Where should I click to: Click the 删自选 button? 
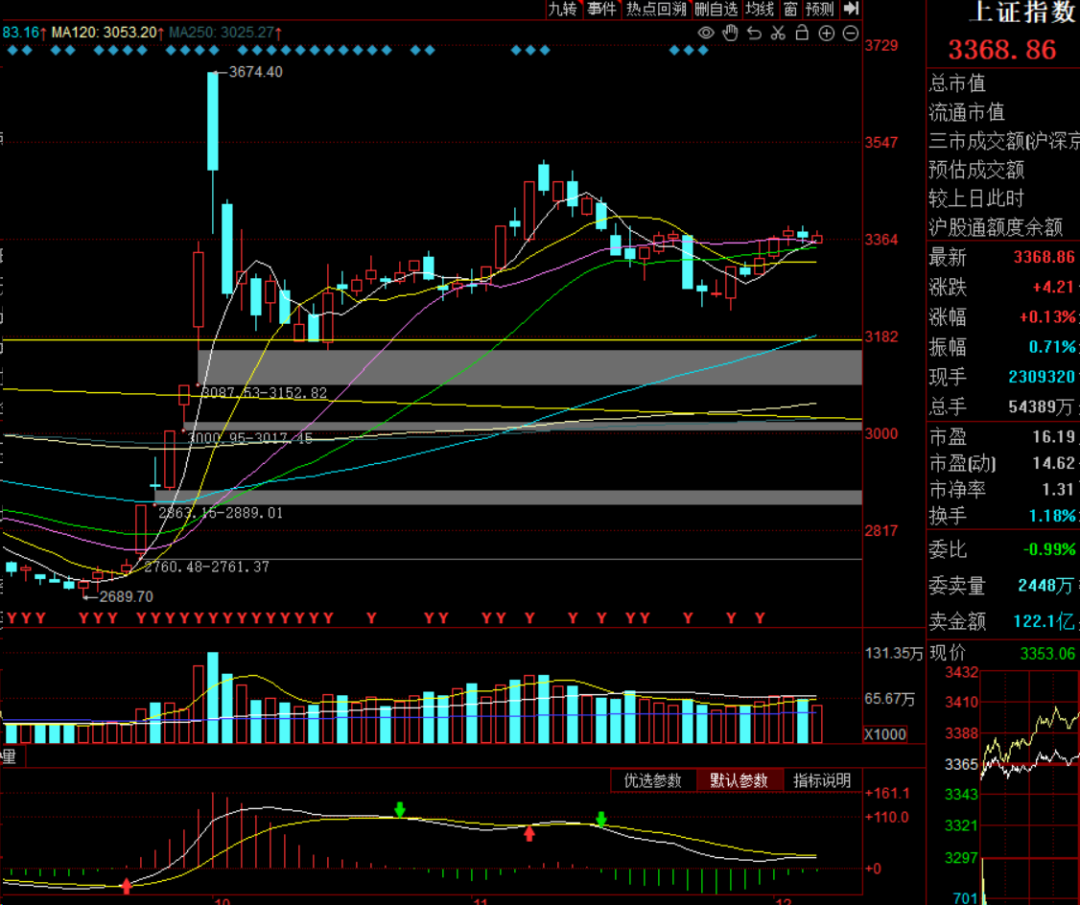[x=716, y=9]
